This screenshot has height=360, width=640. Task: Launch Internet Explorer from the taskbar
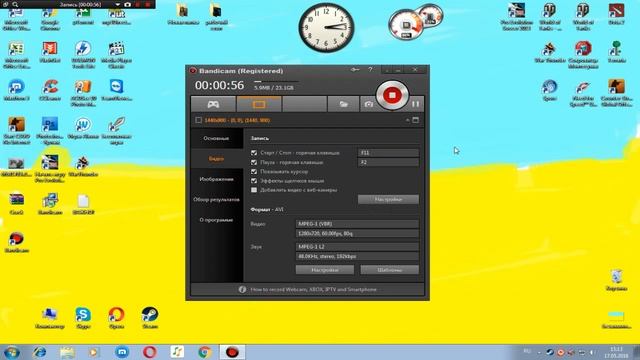click(40, 352)
